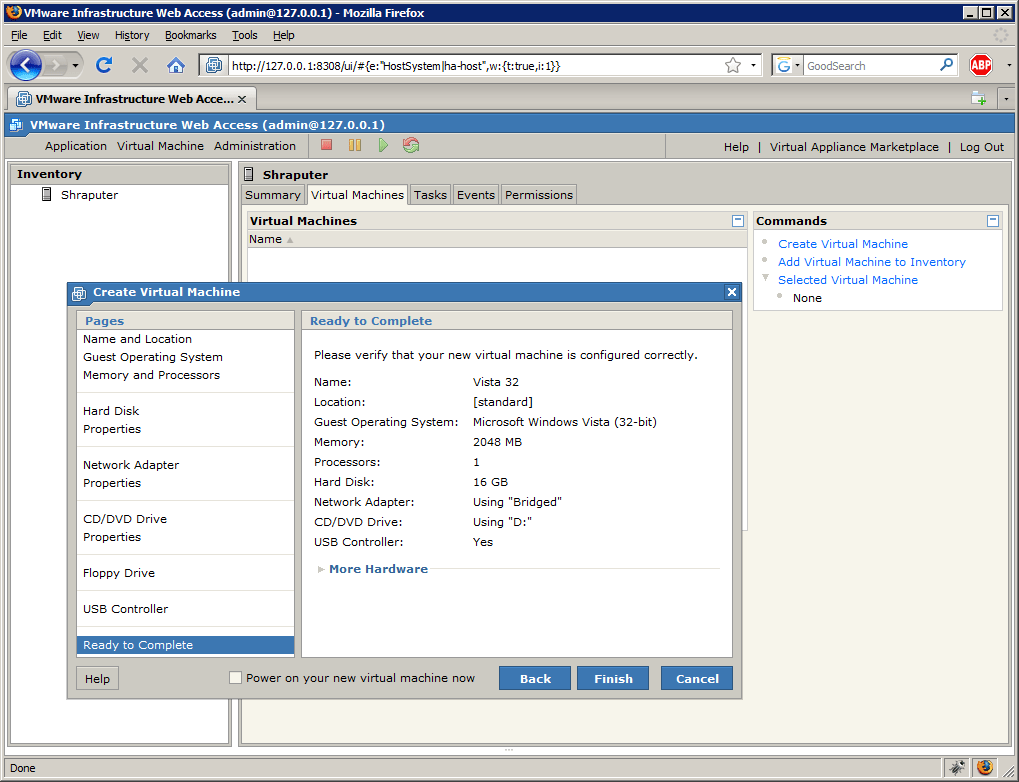The width and height of the screenshot is (1019, 782).
Task: Close the Create Virtual Machine dialog
Action: pyautogui.click(x=732, y=292)
